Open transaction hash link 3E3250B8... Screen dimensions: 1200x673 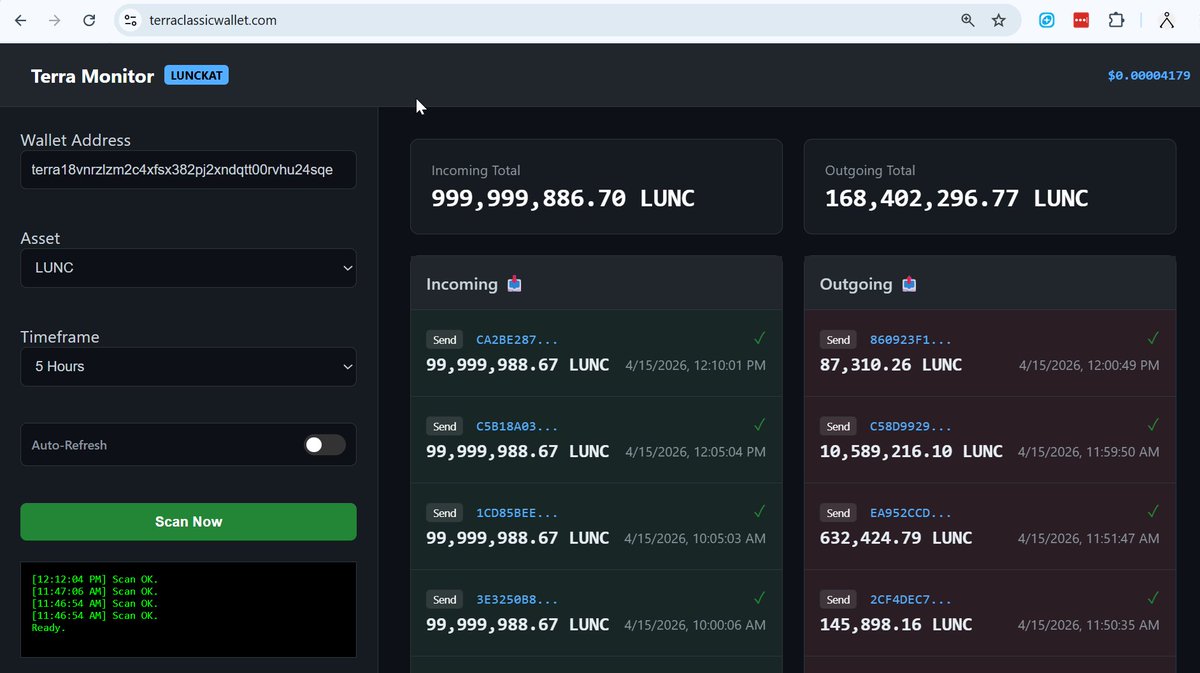point(517,600)
